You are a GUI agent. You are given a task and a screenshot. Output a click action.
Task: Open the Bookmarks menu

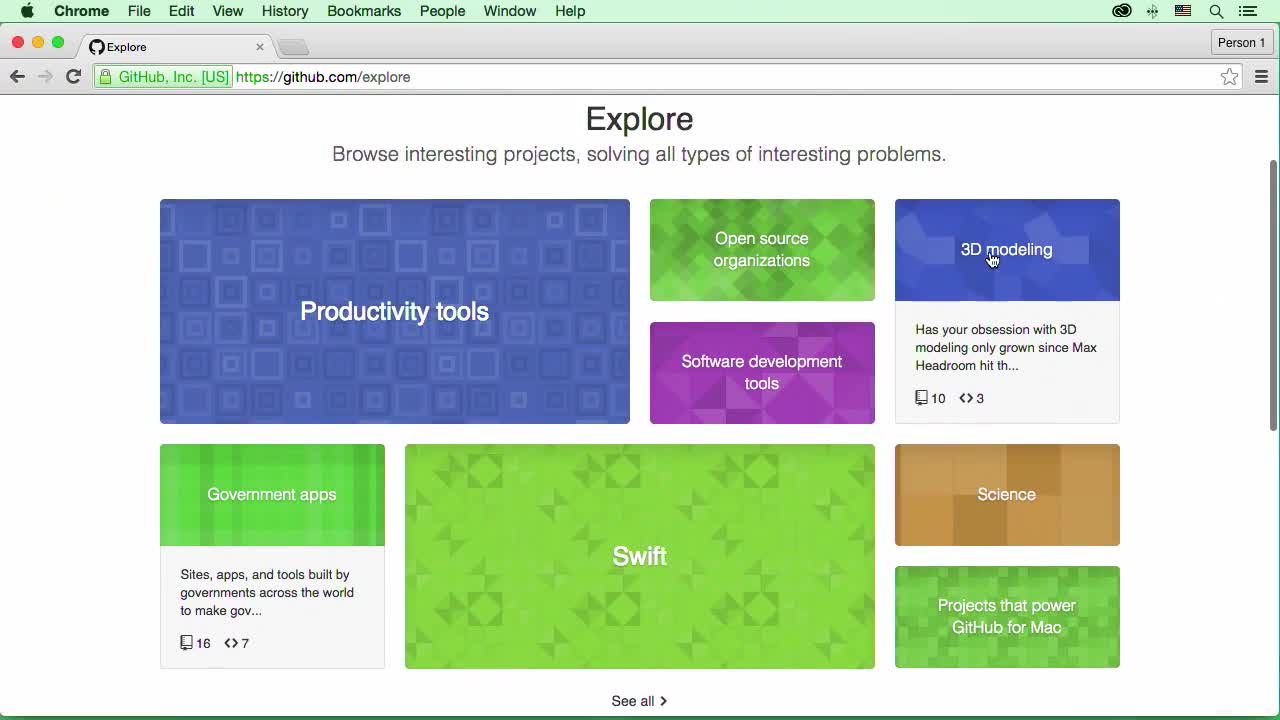coord(364,11)
